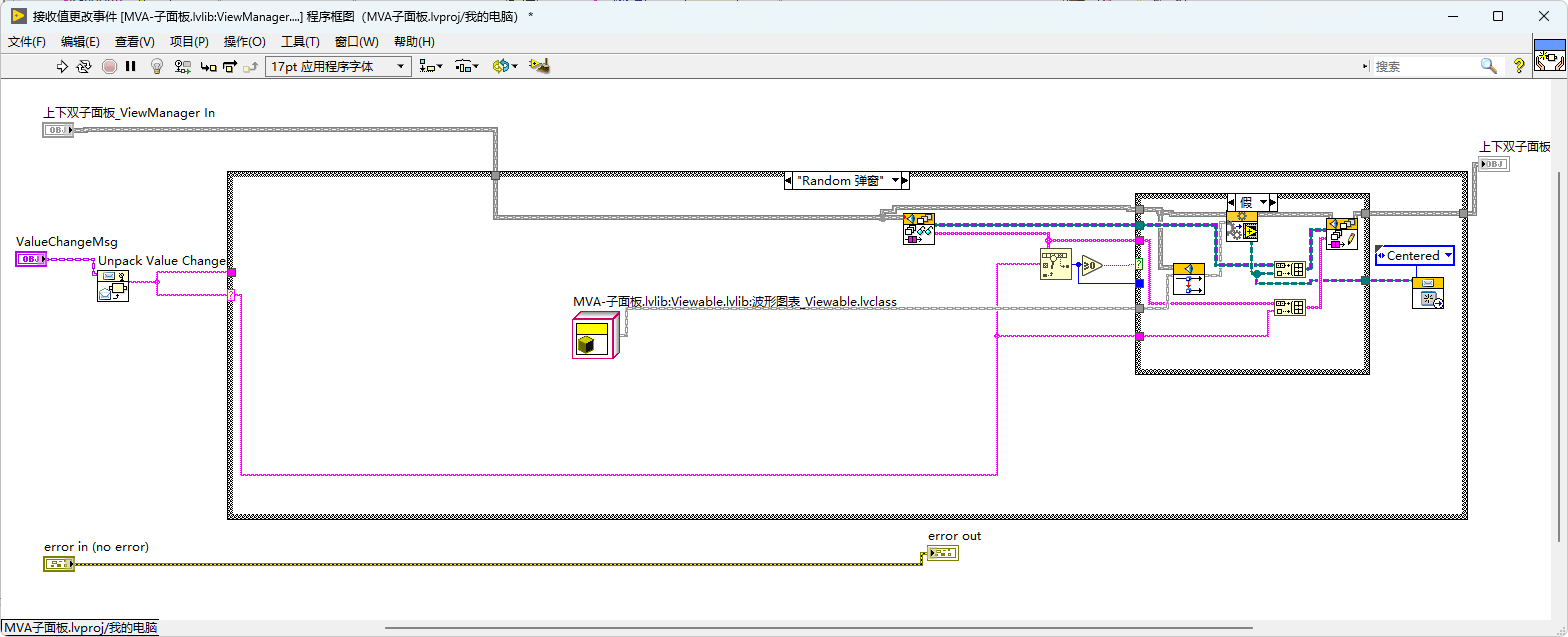This screenshot has height=637, width=1568.
Task: Open the Distribute Objects dropdown
Action: 467,66
